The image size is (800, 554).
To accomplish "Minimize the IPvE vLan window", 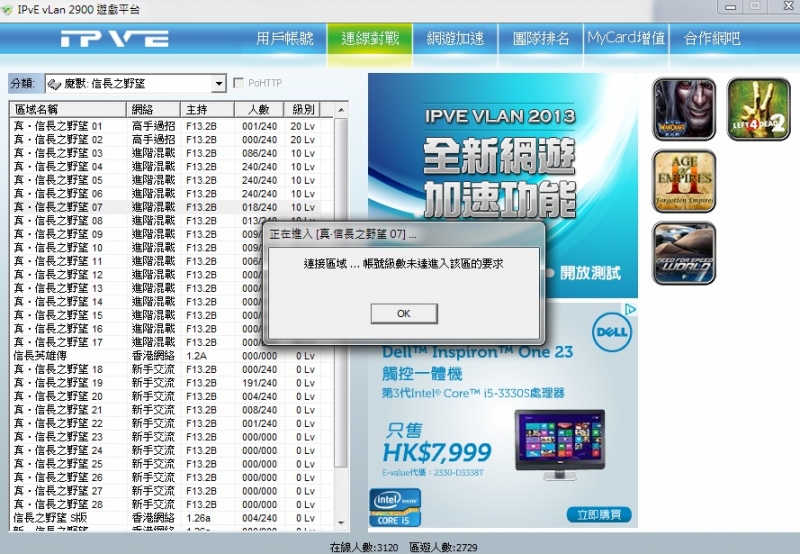I will point(730,7).
